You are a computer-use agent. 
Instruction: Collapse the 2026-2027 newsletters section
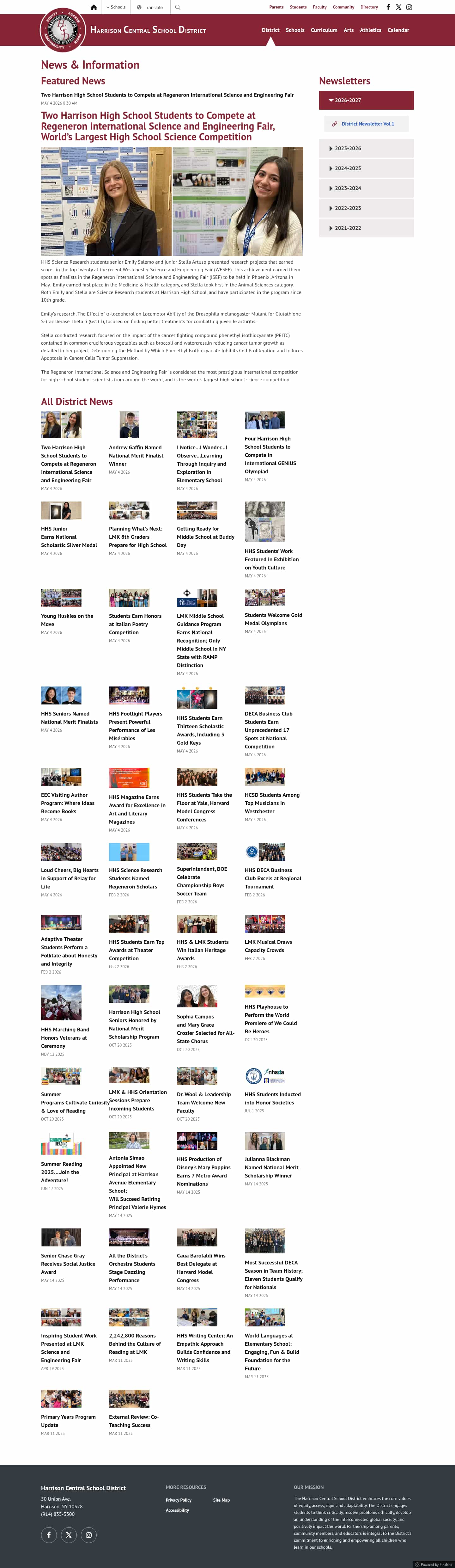366,100
